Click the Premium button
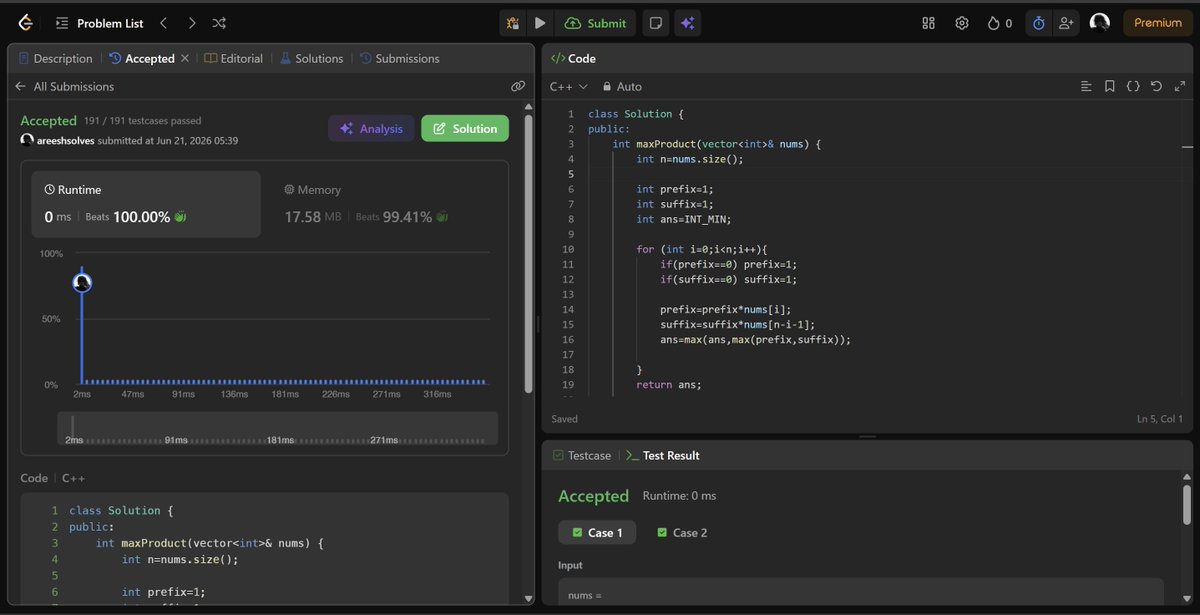 point(1157,22)
